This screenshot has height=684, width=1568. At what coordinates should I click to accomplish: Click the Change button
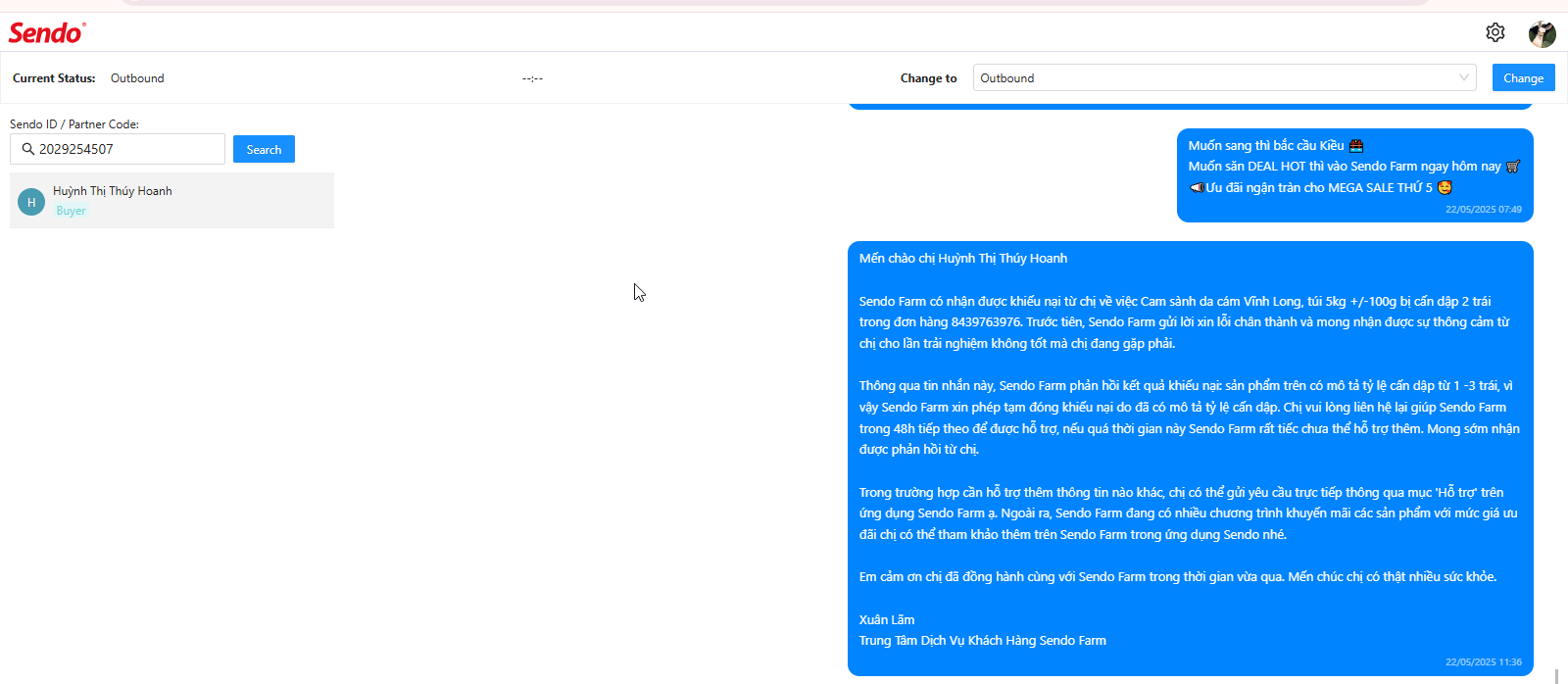pyautogui.click(x=1523, y=77)
